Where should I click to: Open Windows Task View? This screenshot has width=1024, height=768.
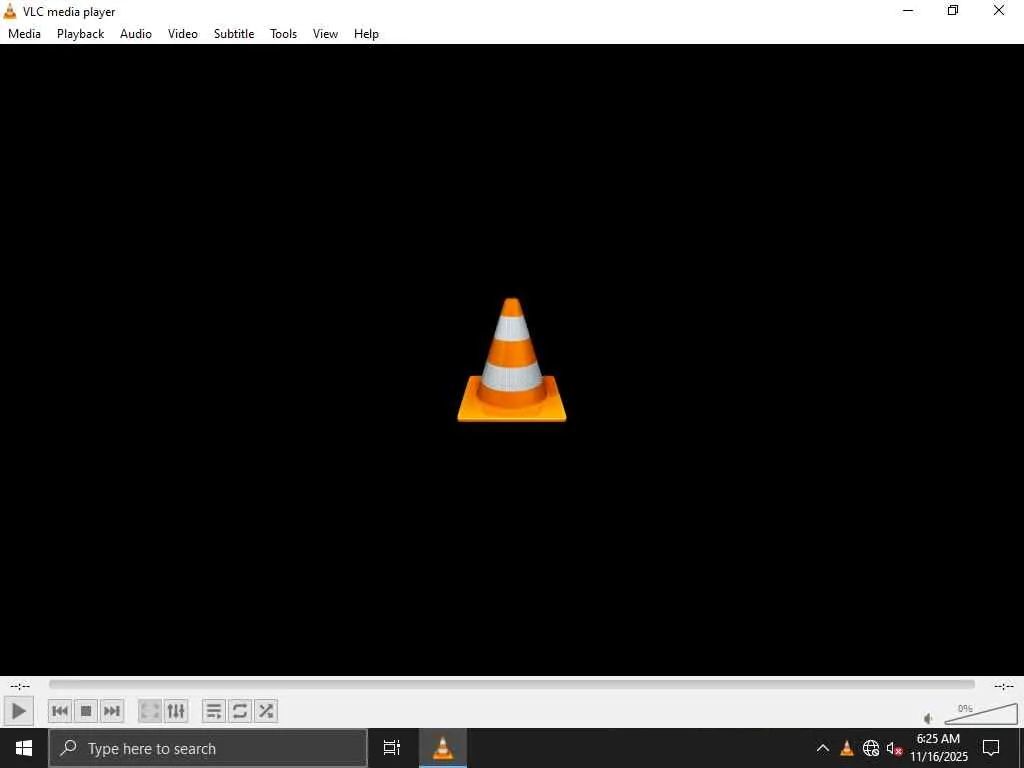(x=392, y=748)
